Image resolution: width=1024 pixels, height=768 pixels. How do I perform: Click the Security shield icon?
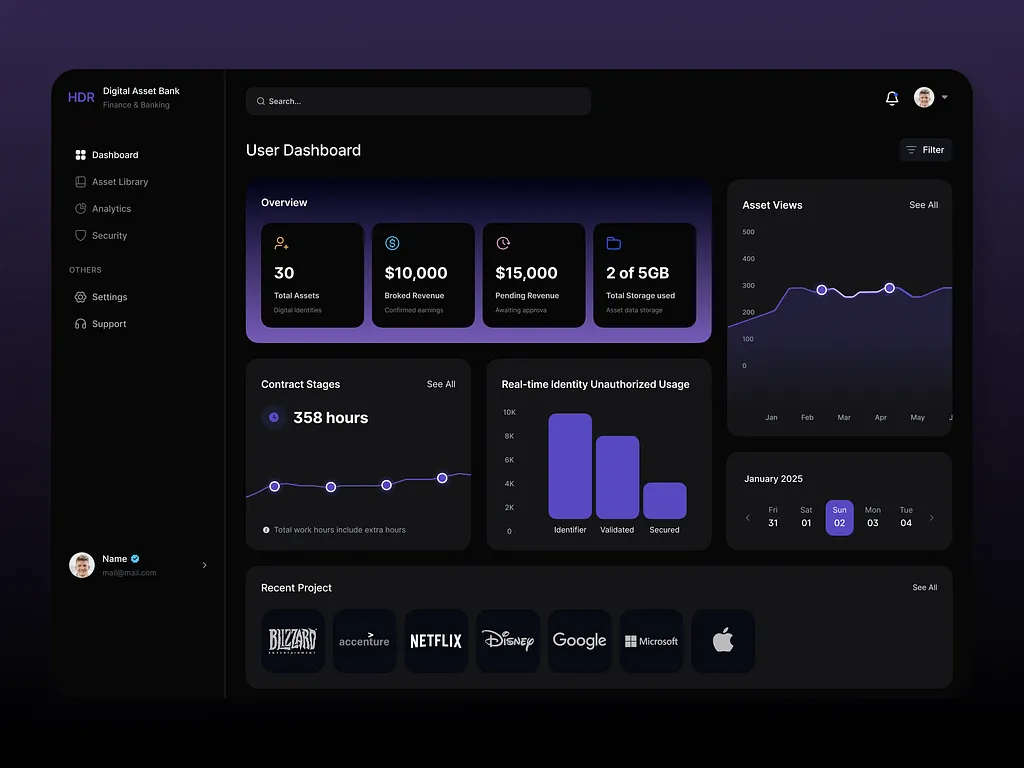80,235
